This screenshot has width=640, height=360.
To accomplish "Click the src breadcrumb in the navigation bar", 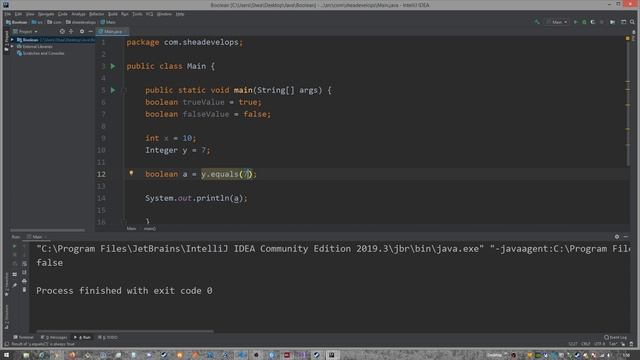I will (x=37, y=22).
